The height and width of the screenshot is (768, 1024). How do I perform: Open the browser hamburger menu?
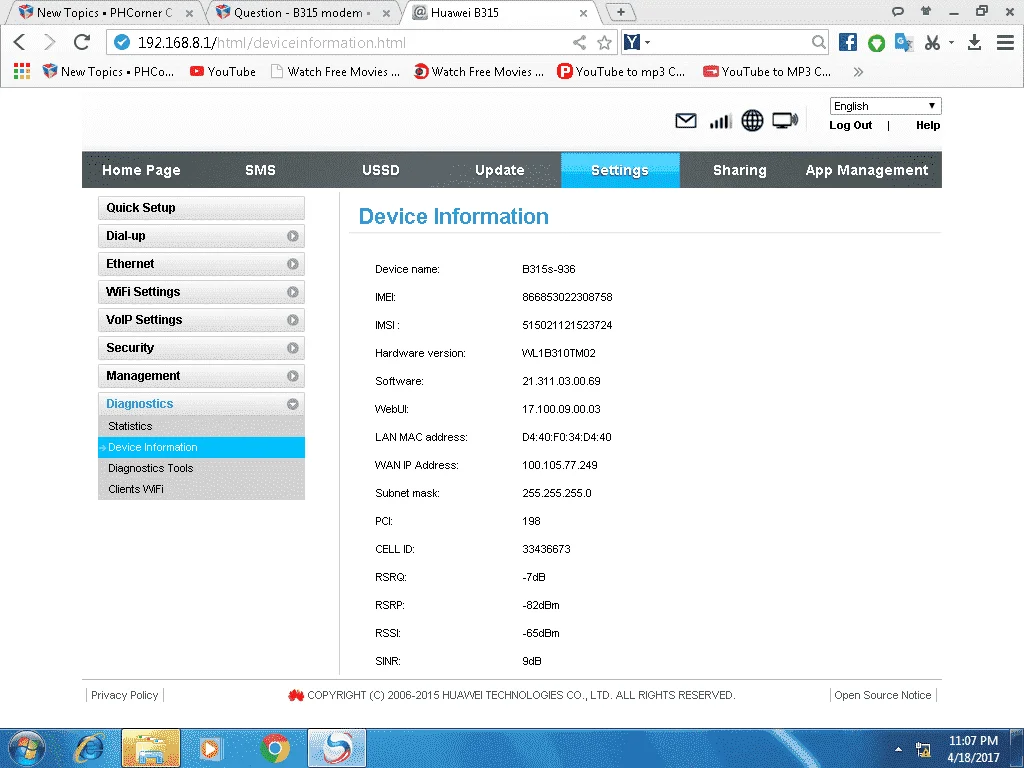click(1006, 42)
